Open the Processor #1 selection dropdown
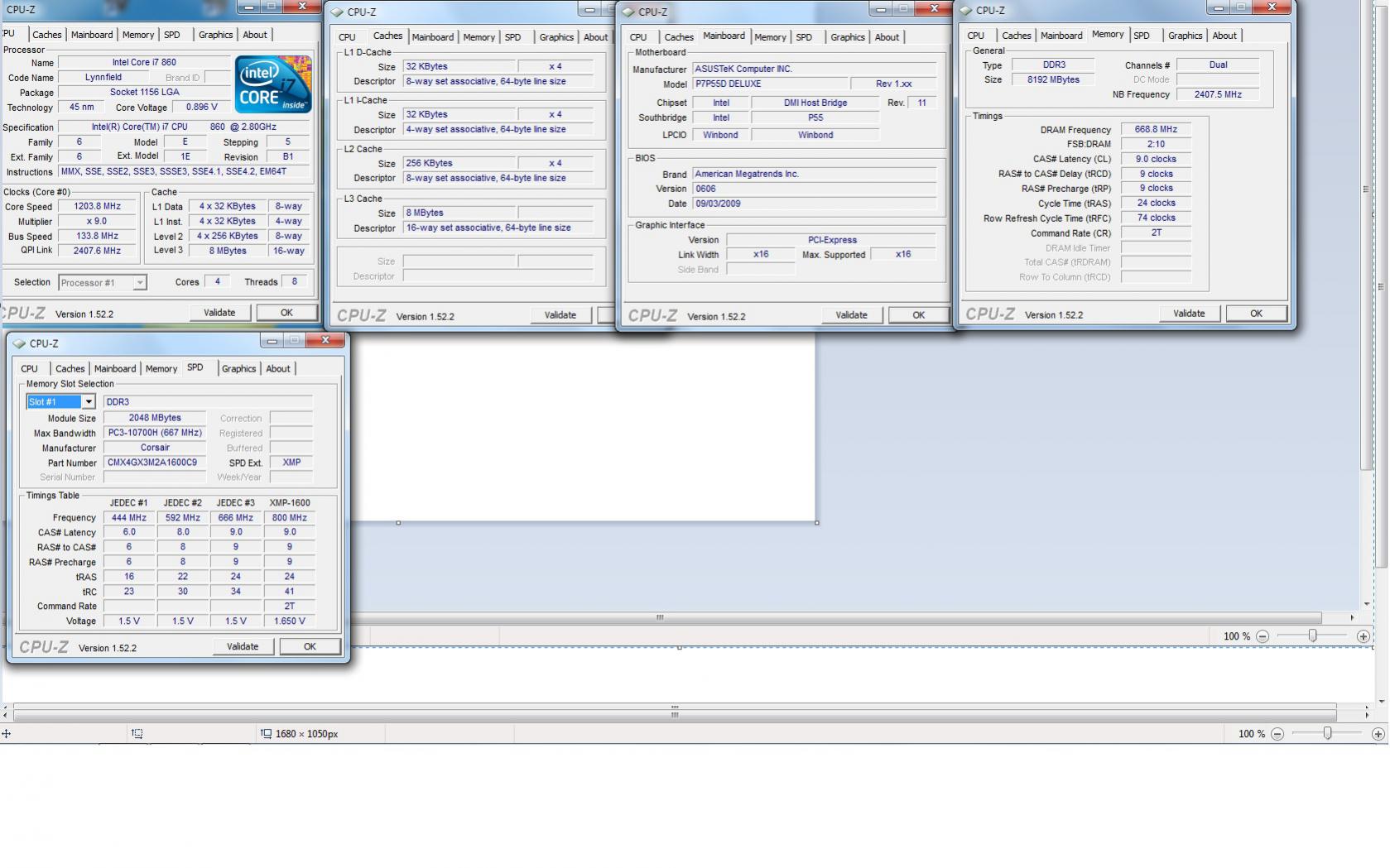 [140, 283]
